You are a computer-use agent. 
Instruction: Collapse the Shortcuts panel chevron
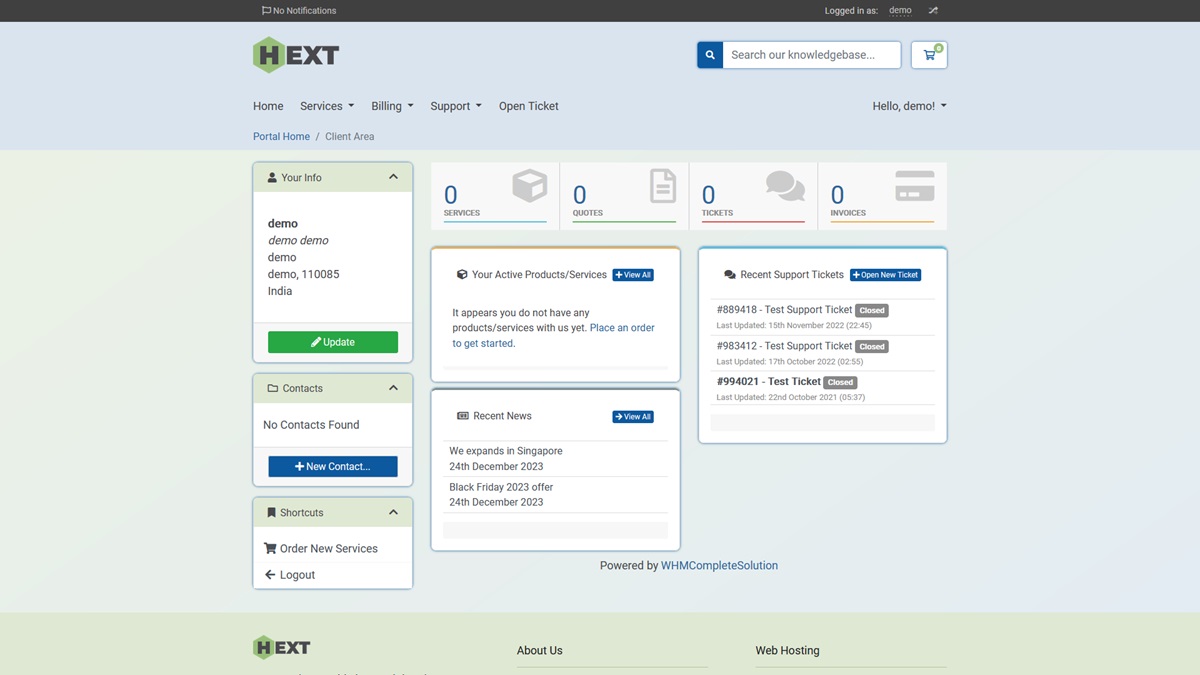coord(393,512)
